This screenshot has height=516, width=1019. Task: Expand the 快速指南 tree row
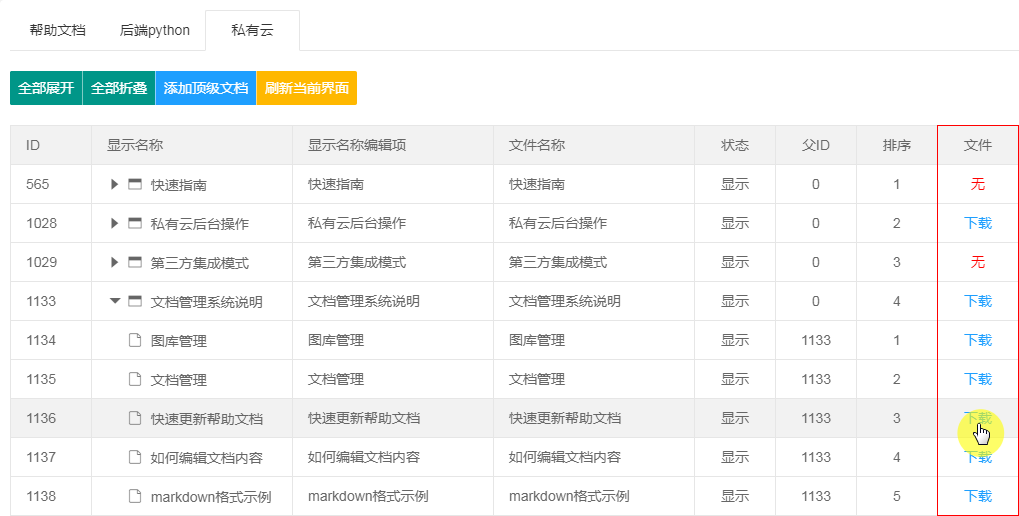[115, 184]
